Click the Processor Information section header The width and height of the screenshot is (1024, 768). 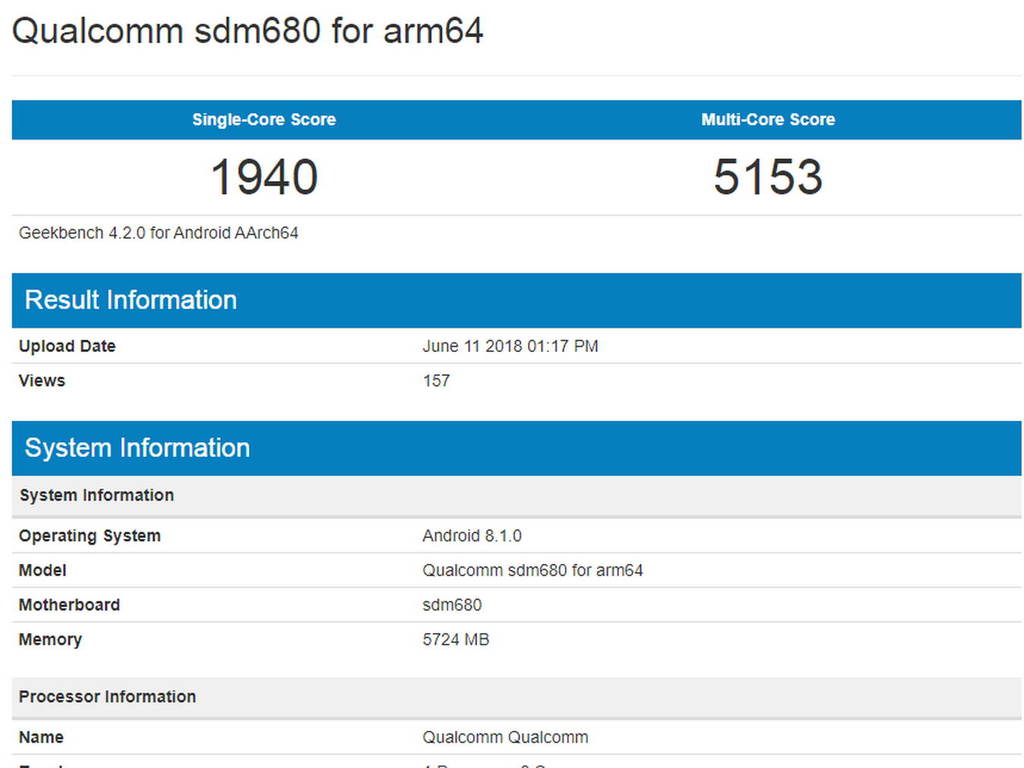107,697
